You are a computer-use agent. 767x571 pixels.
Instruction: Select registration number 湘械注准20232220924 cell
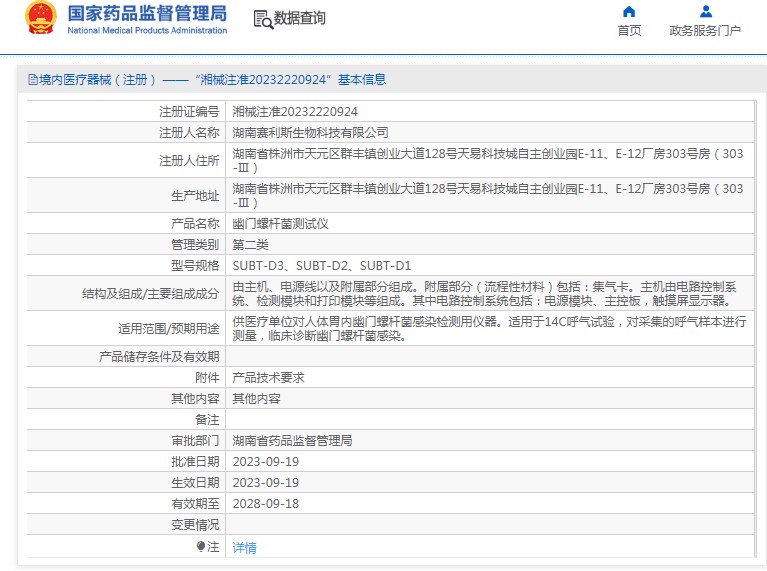tap(295, 112)
